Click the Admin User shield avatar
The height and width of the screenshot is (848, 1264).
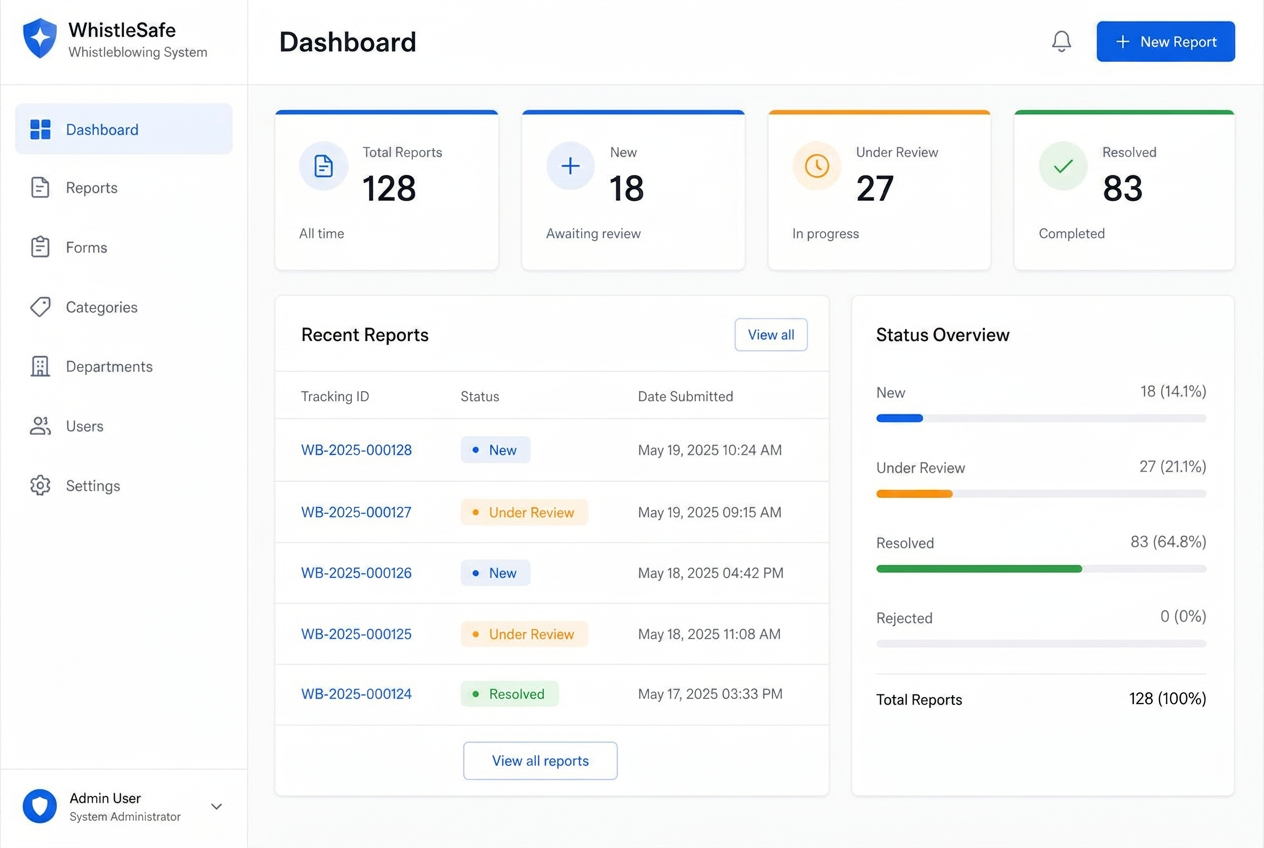pos(40,806)
